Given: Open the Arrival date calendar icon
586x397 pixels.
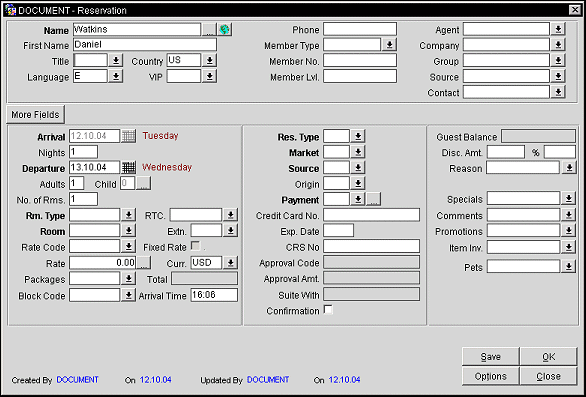Looking at the screenshot, I should pyautogui.click(x=129, y=136).
